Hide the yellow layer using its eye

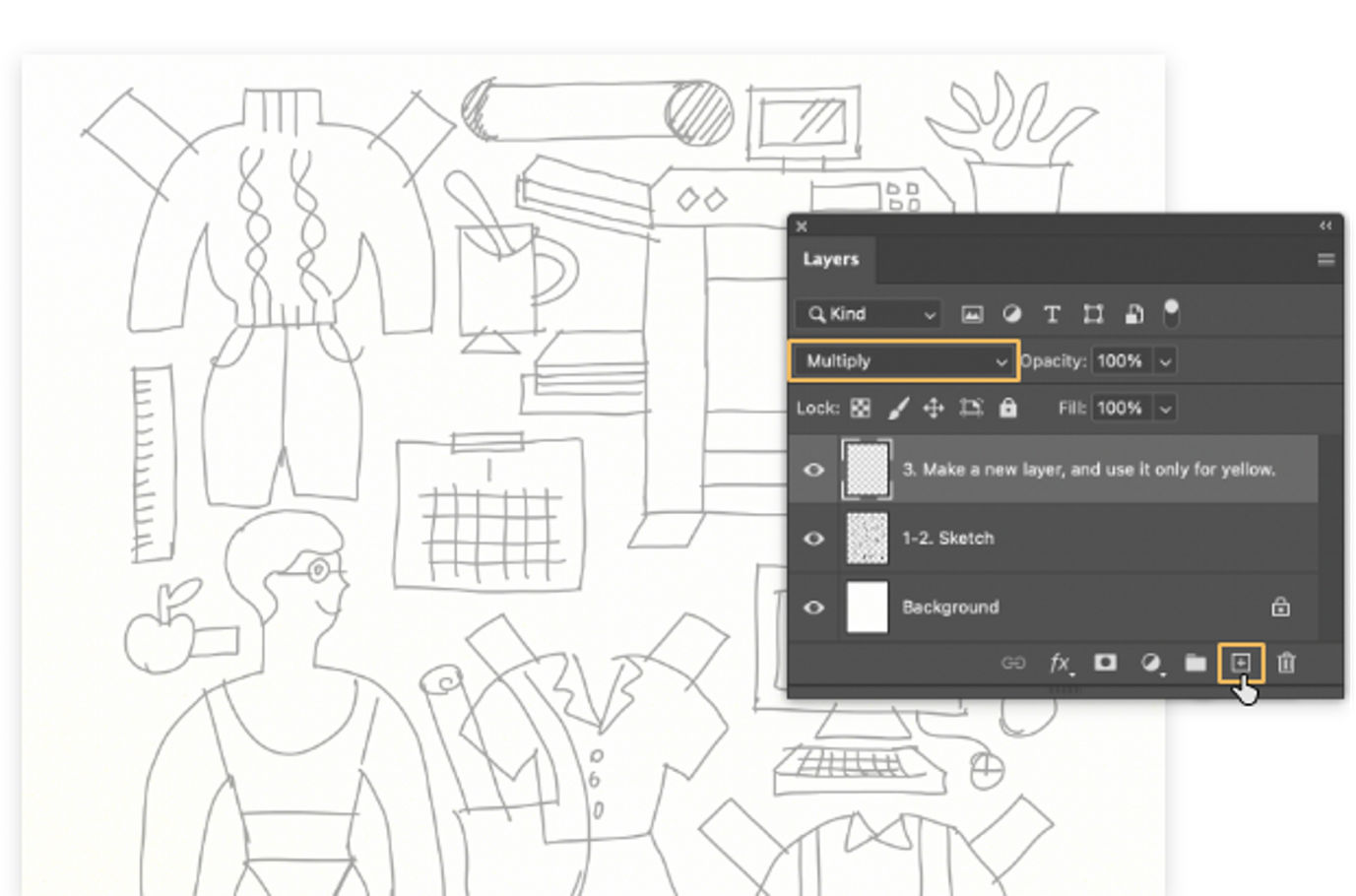(813, 470)
